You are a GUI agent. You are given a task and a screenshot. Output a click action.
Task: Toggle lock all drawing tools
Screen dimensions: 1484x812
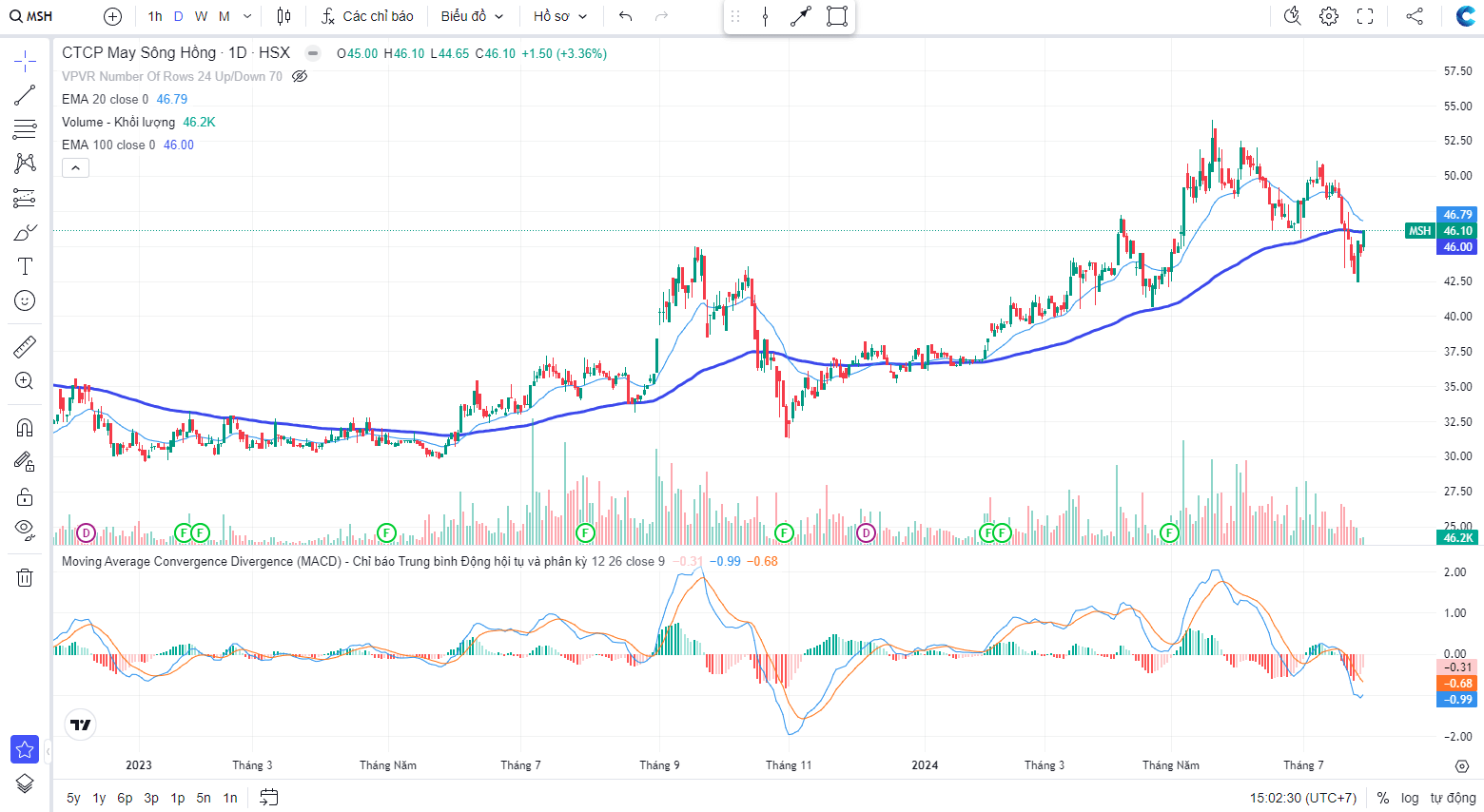tap(25, 496)
